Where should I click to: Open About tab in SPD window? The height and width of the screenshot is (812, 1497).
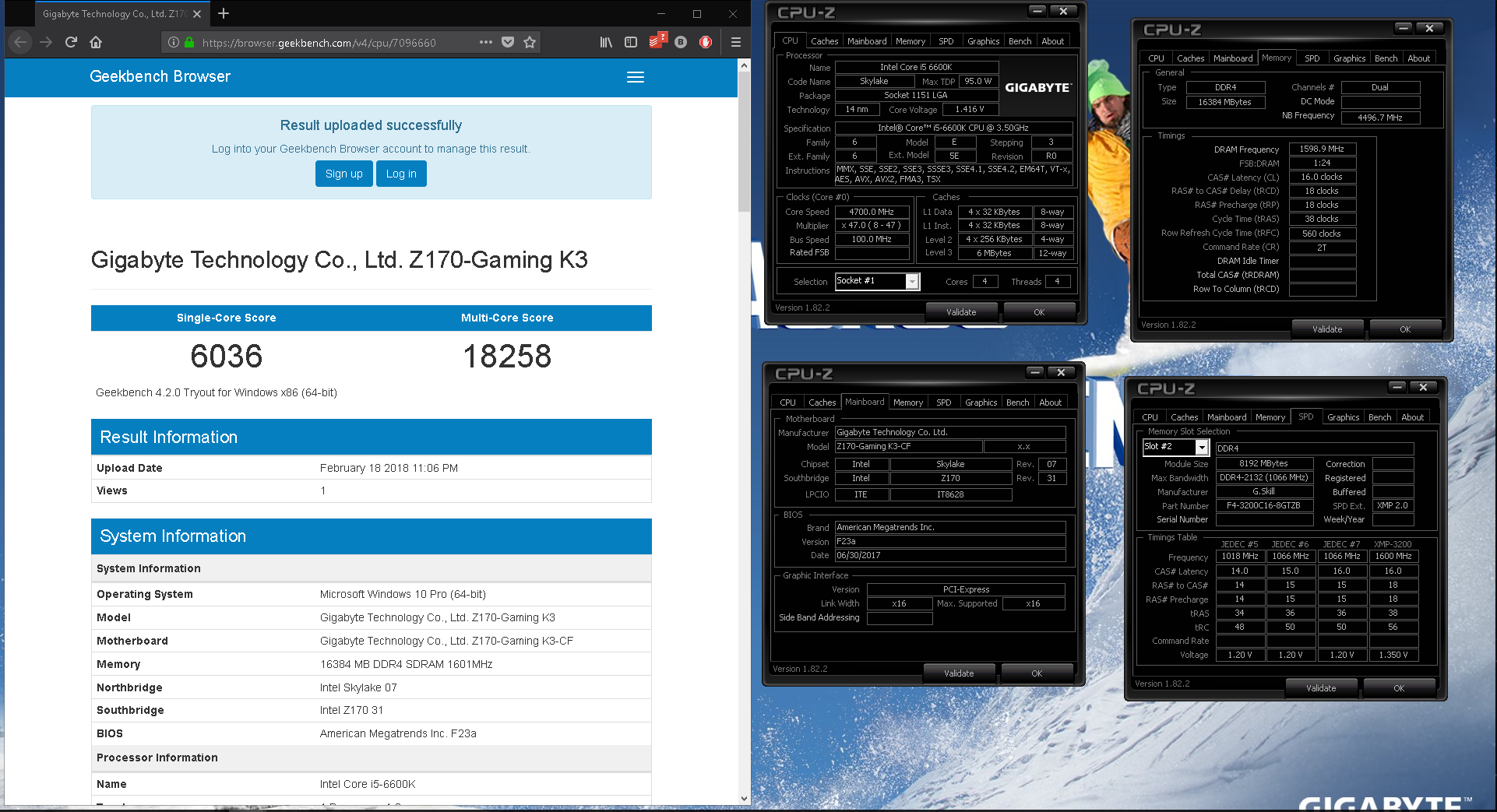click(x=1412, y=417)
